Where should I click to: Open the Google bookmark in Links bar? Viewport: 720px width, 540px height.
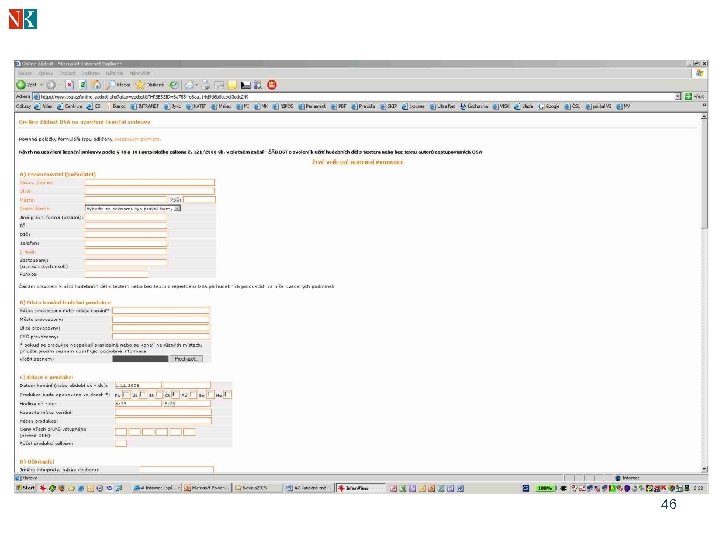pos(549,107)
